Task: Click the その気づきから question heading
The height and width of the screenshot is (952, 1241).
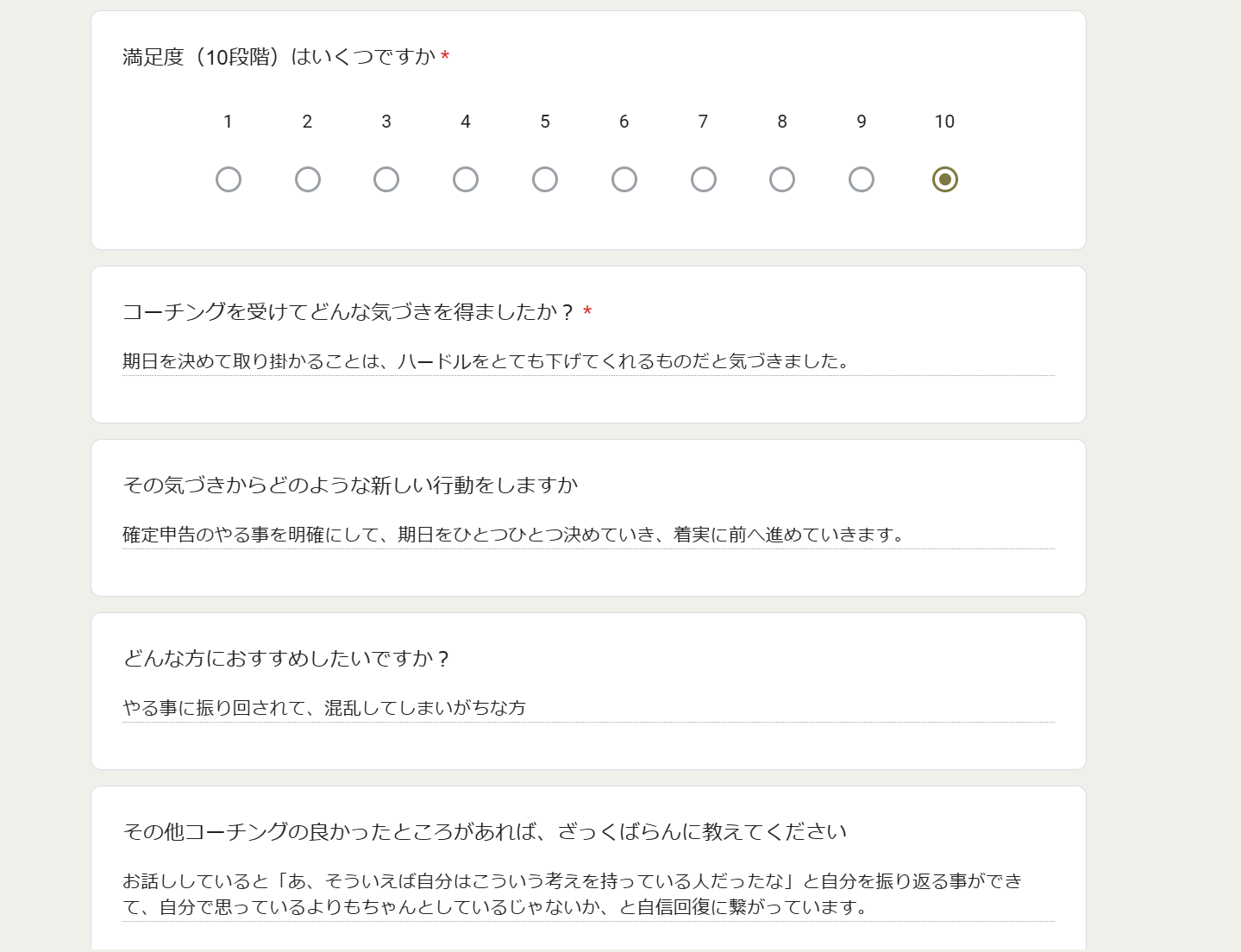Action: click(x=350, y=485)
